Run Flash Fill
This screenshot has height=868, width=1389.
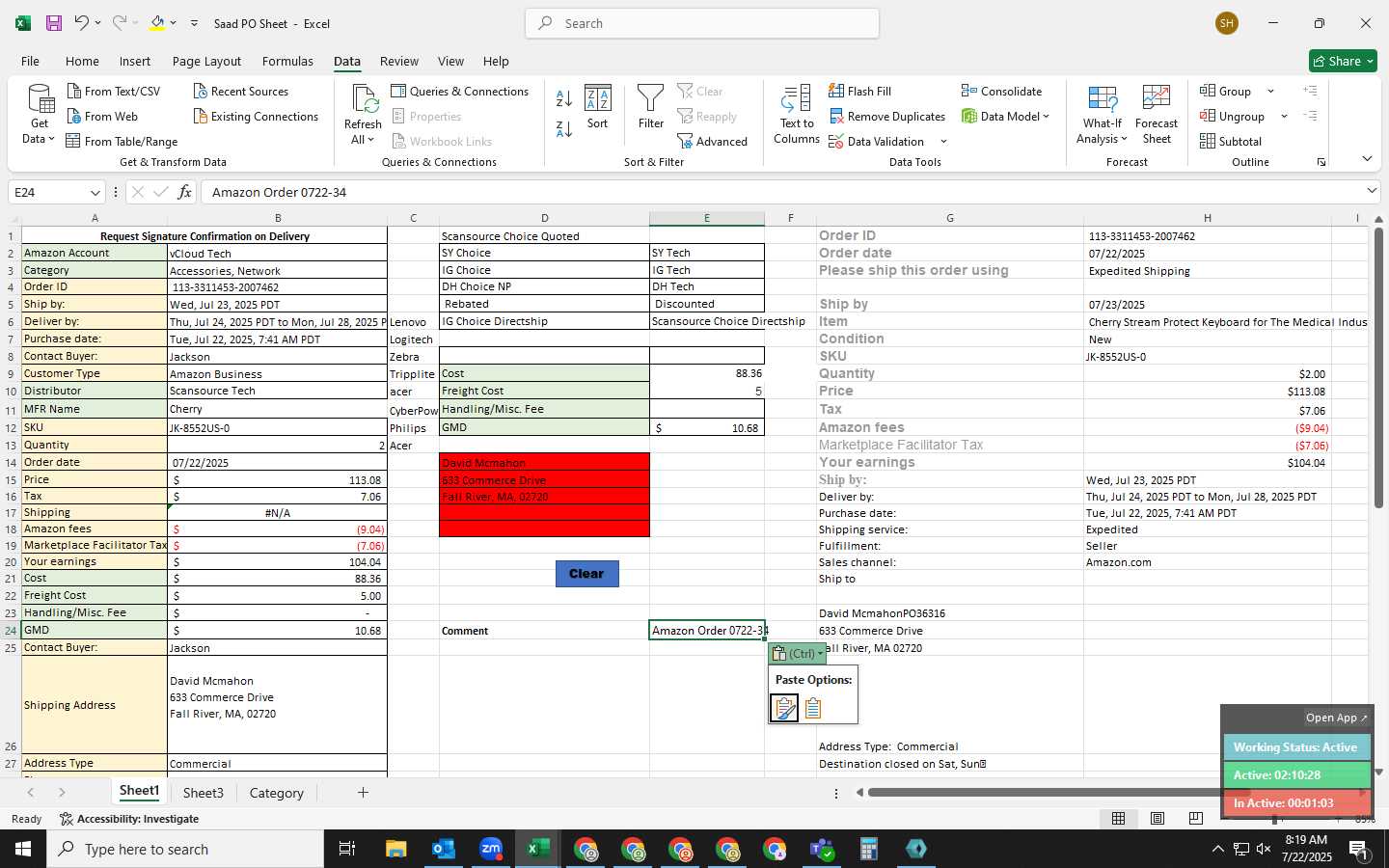[859, 91]
